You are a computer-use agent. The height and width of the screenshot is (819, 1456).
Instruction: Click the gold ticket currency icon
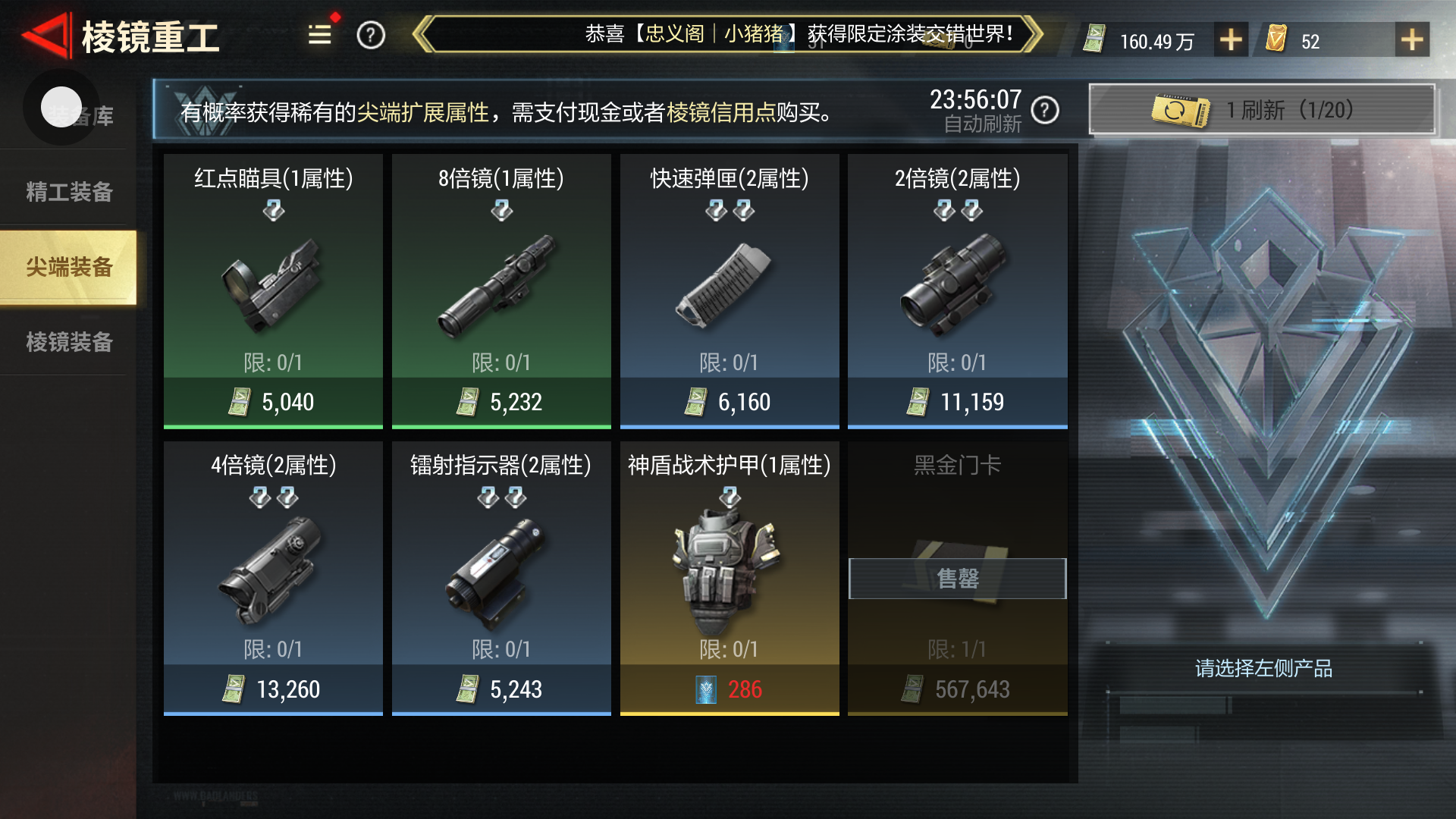(x=1276, y=38)
